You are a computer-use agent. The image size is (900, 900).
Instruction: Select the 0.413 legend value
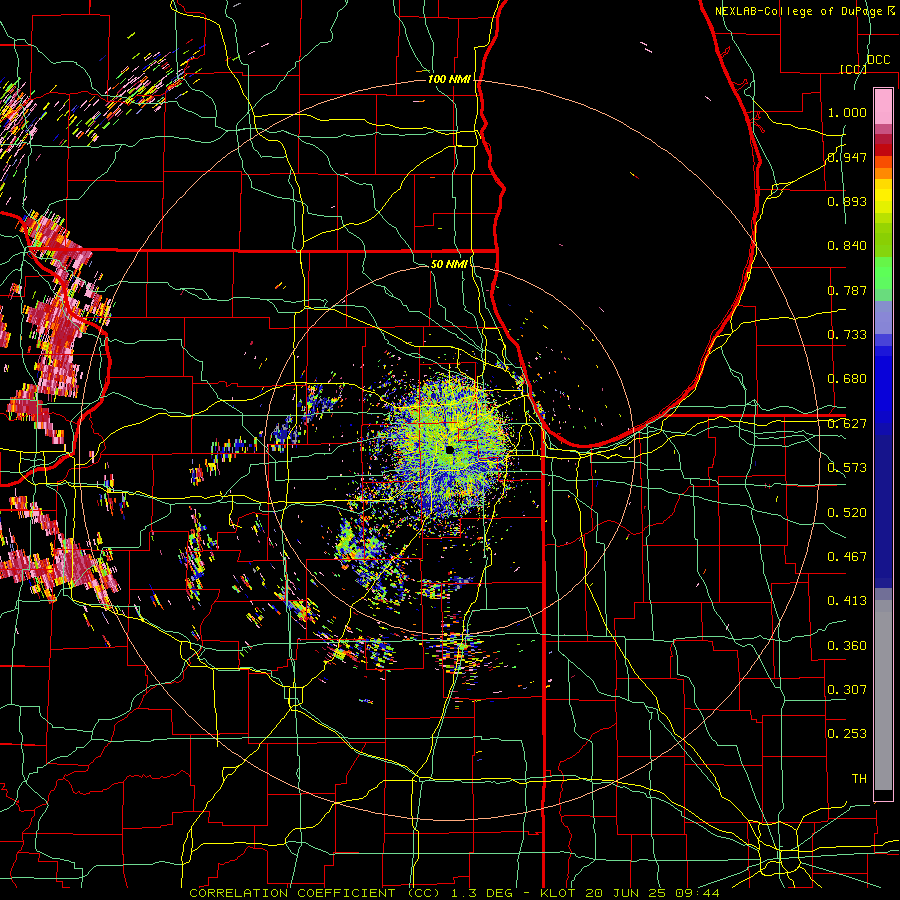[x=847, y=601]
